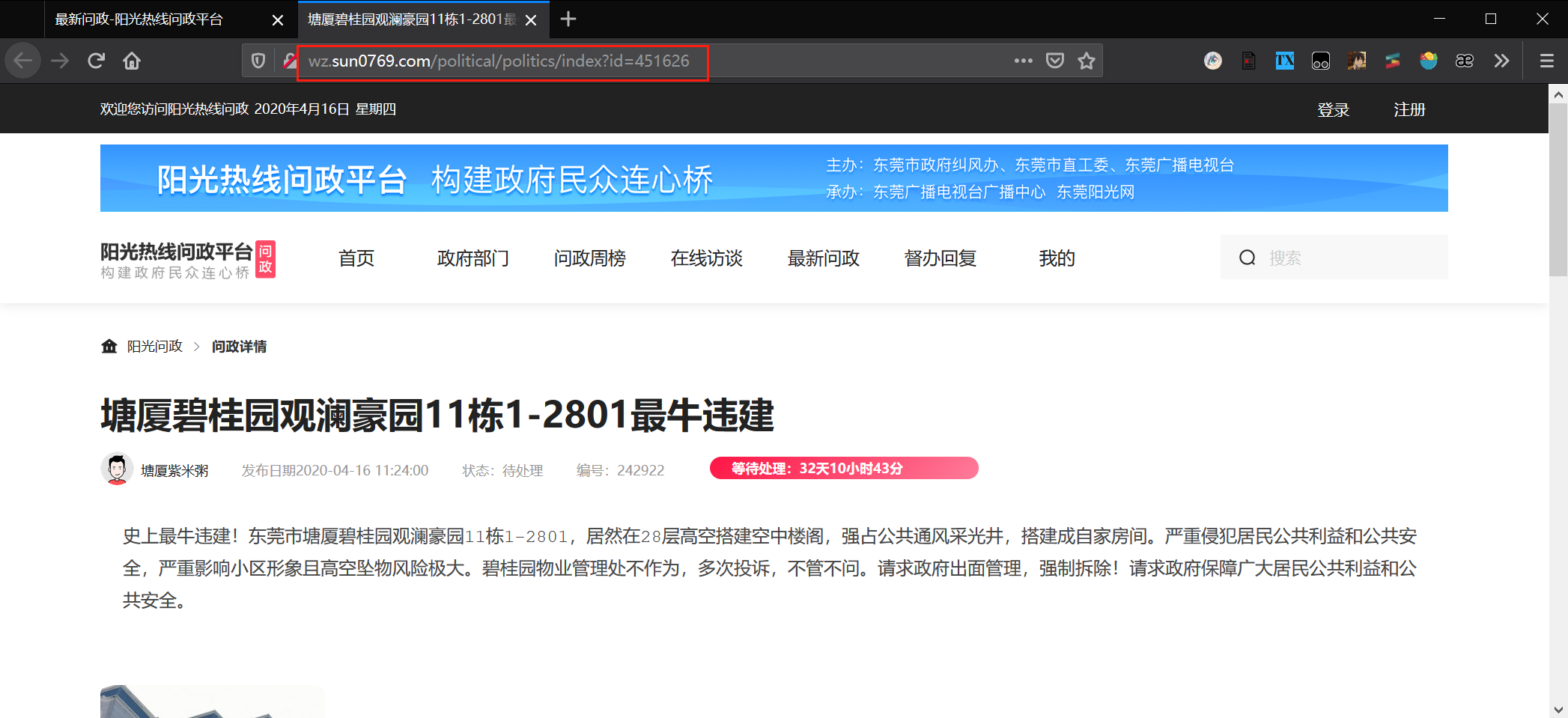
Task: Open the browser home page
Action: [132, 61]
